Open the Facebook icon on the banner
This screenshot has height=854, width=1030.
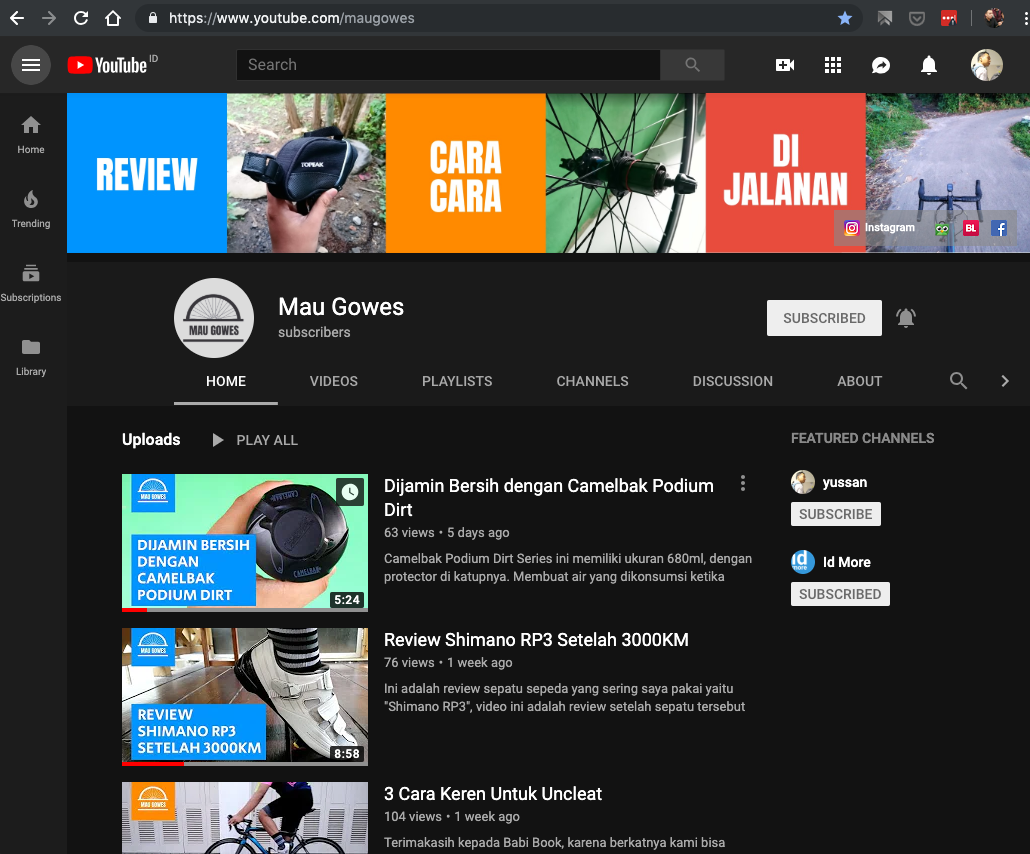(998, 228)
